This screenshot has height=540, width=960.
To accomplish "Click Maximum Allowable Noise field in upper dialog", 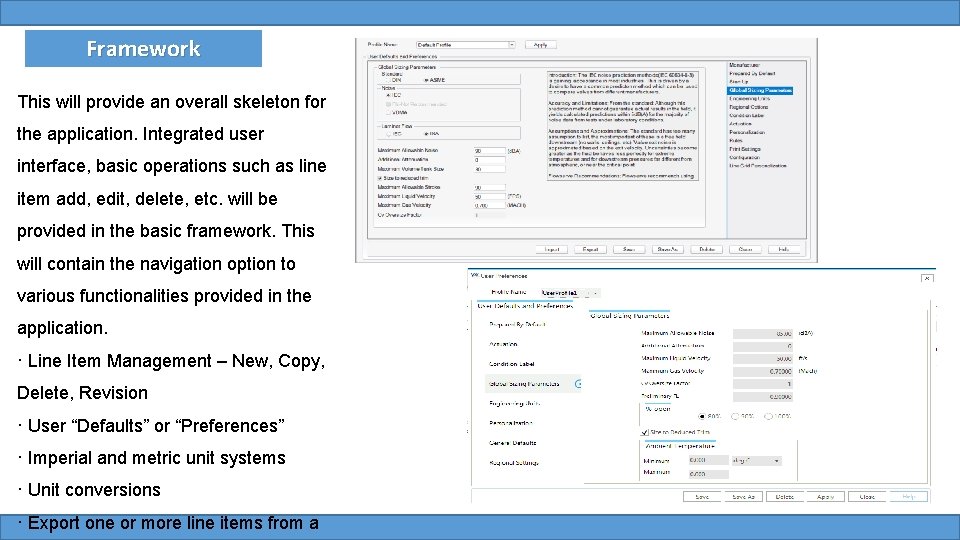I will pos(490,151).
